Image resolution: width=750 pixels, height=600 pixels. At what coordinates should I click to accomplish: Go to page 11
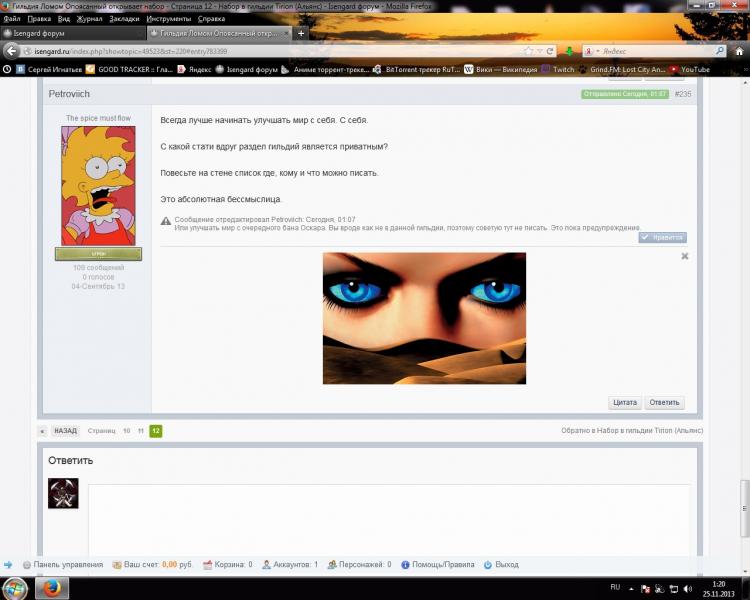[141, 431]
